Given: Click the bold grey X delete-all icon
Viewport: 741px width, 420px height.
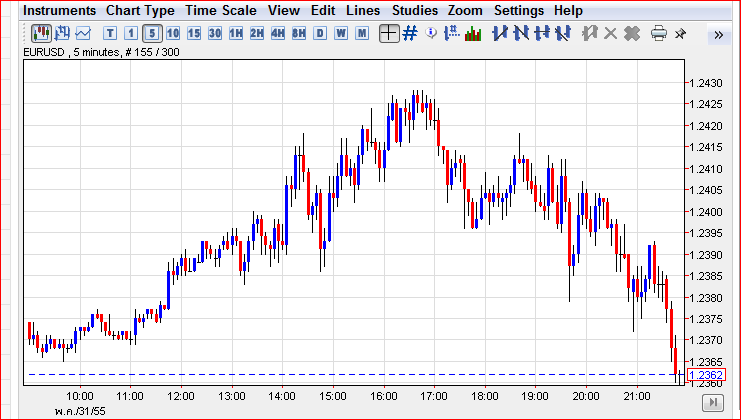Looking at the screenshot, I should point(632,34).
